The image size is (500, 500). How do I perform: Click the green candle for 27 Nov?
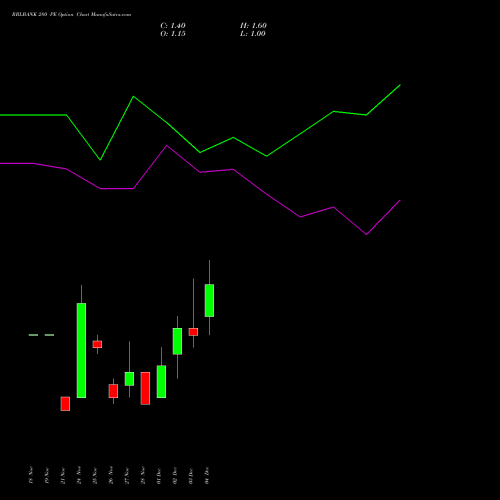click(x=129, y=379)
